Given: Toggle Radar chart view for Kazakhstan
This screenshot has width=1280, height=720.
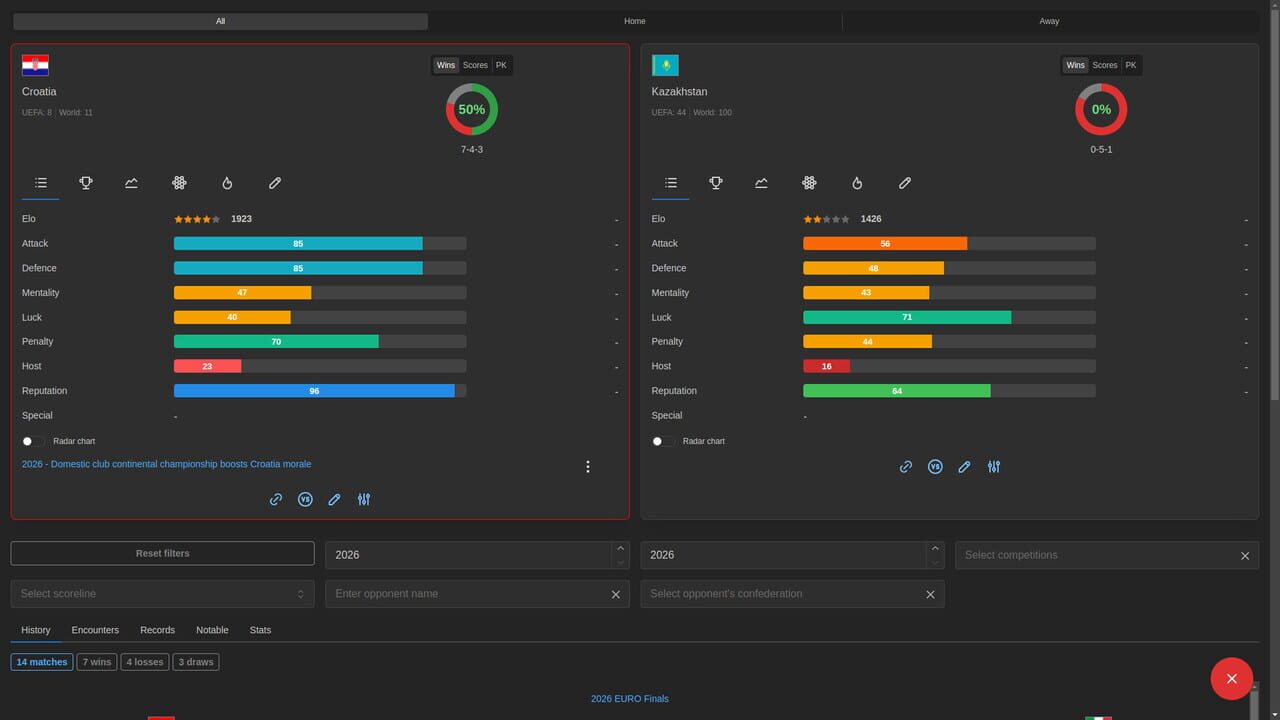Looking at the screenshot, I should pyautogui.click(x=657, y=441).
